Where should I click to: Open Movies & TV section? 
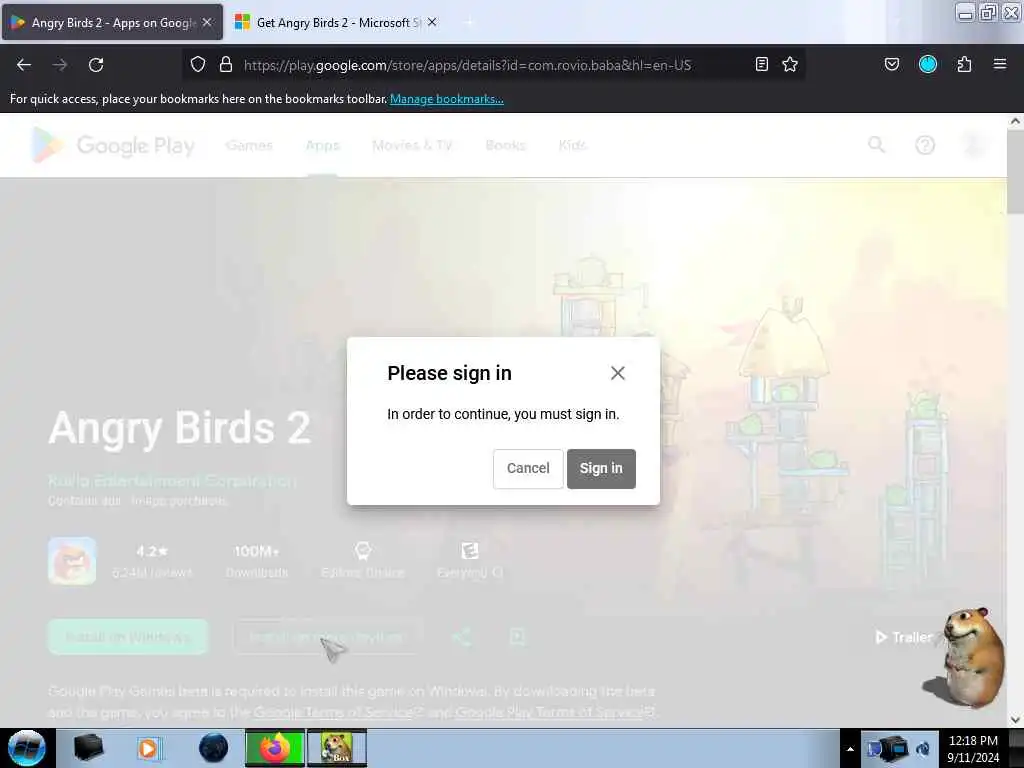412,145
